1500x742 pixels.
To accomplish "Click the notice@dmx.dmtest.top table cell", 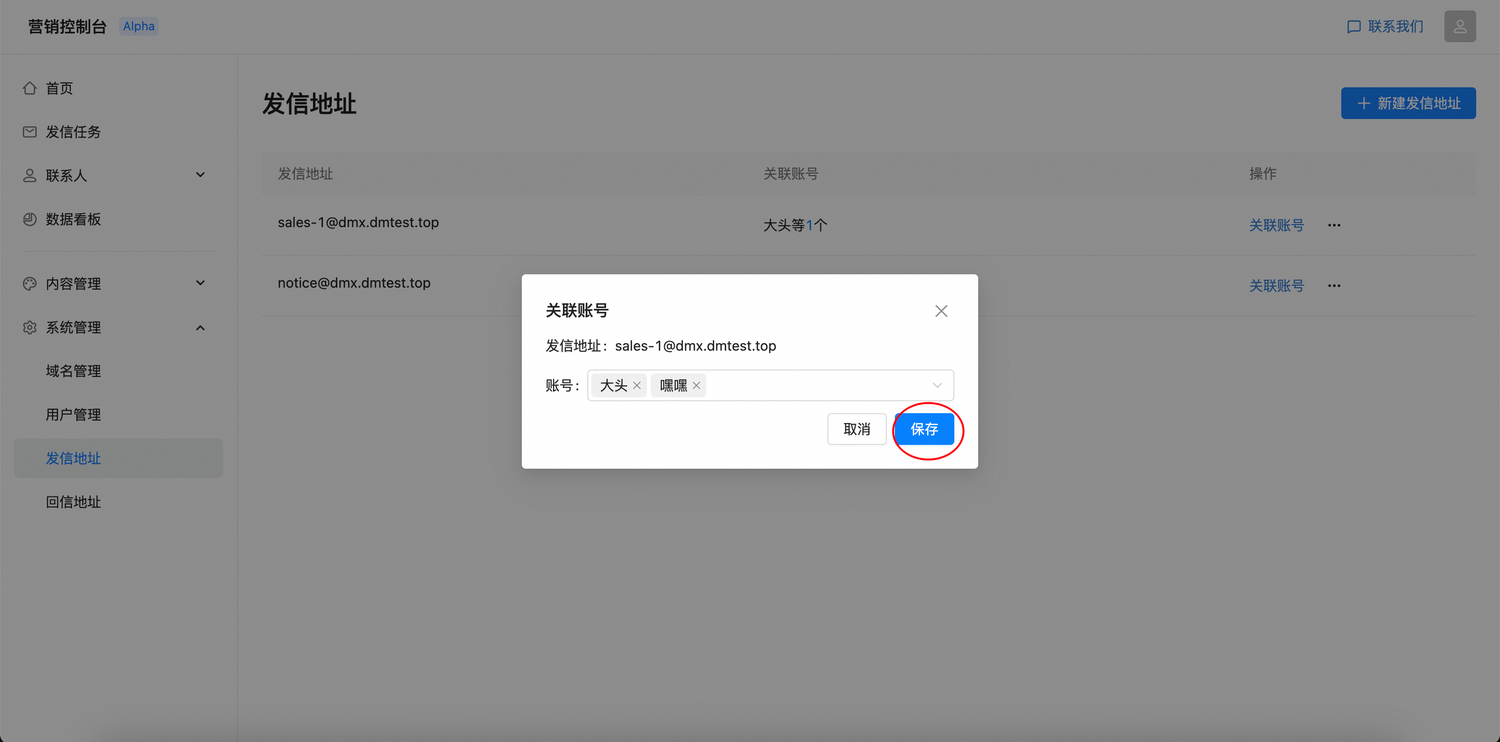I will [354, 283].
